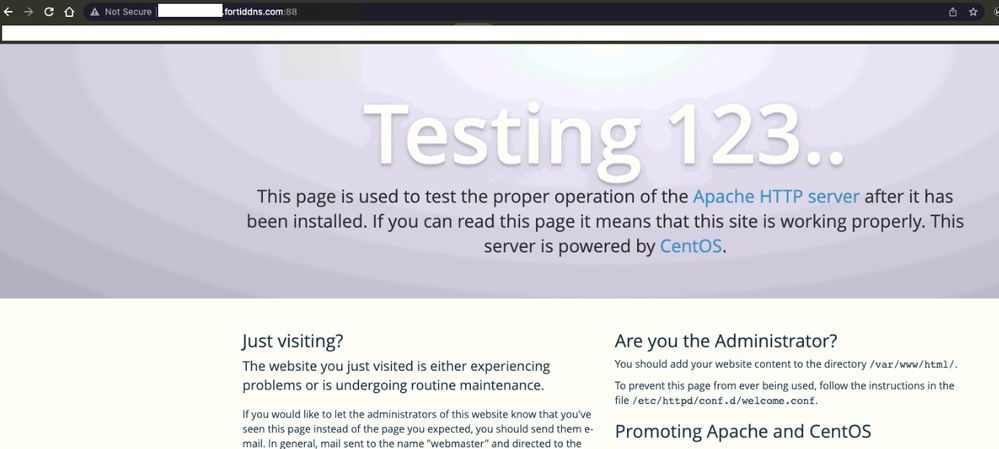The height and width of the screenshot is (449, 999).
Task: Click the browser back arrow
Action: pyautogui.click(x=8, y=11)
